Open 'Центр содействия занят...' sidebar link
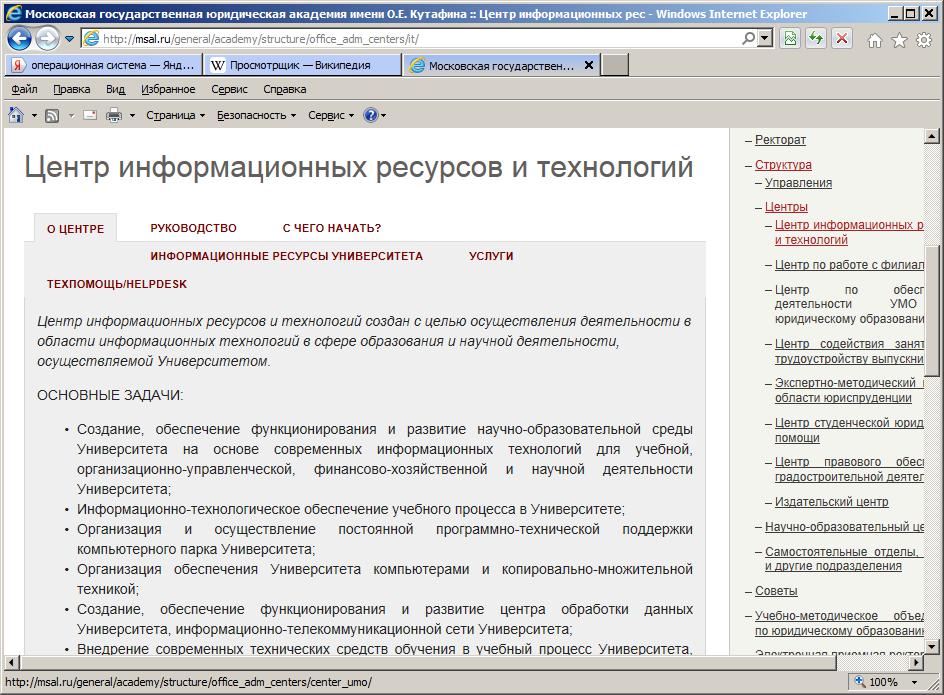The height and width of the screenshot is (695, 944). click(x=849, y=351)
